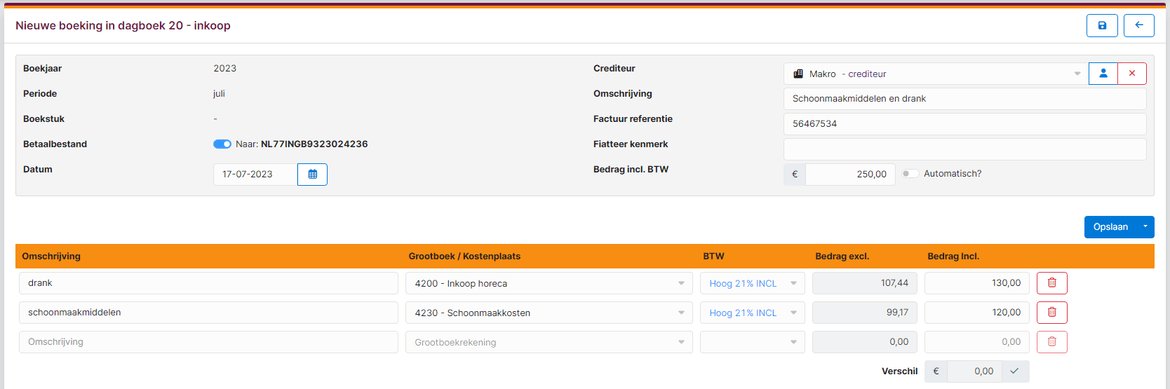The width and height of the screenshot is (1170, 389).
Task: Click Bedrag excl. 99,17 field
Action: [x=864, y=313]
